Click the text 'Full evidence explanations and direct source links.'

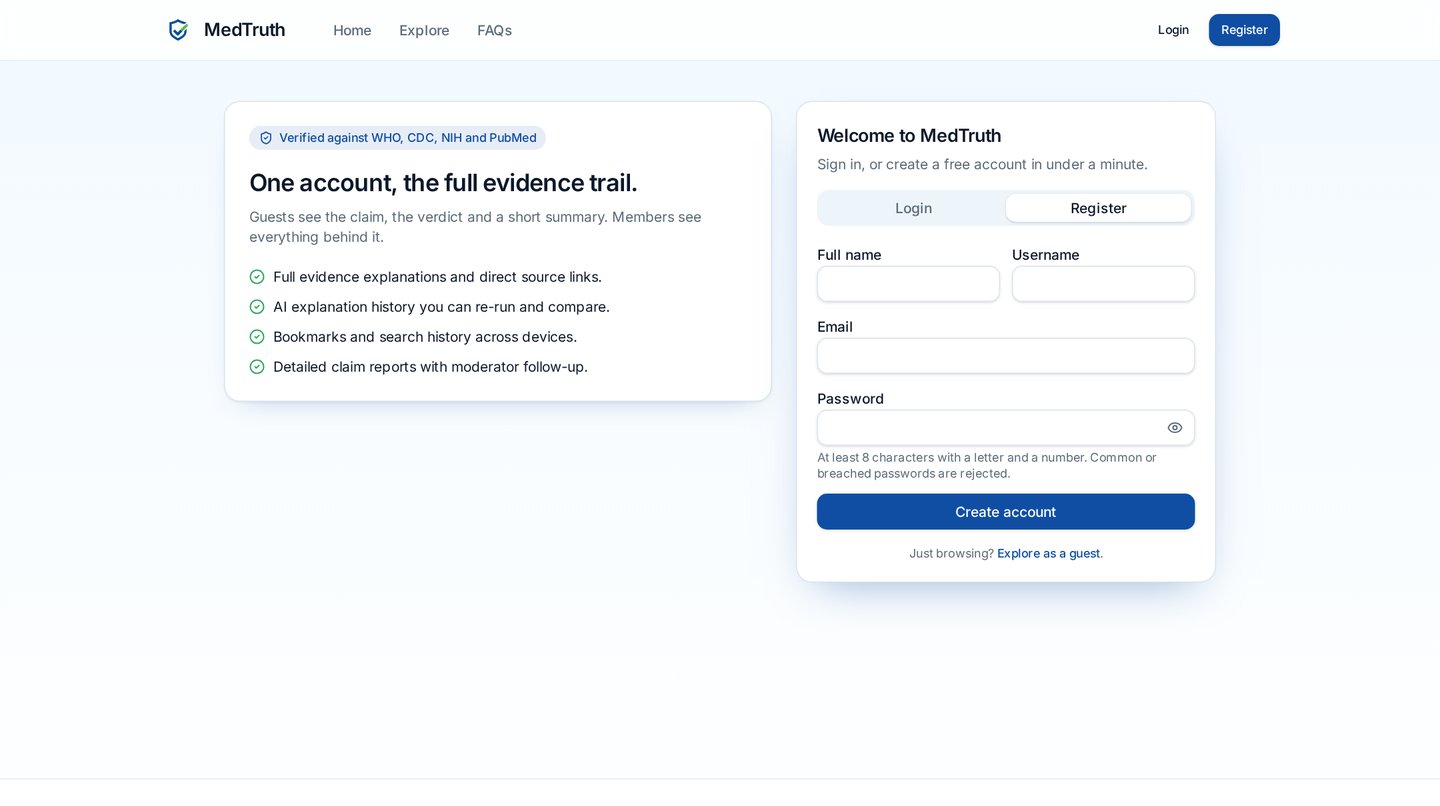coord(437,277)
